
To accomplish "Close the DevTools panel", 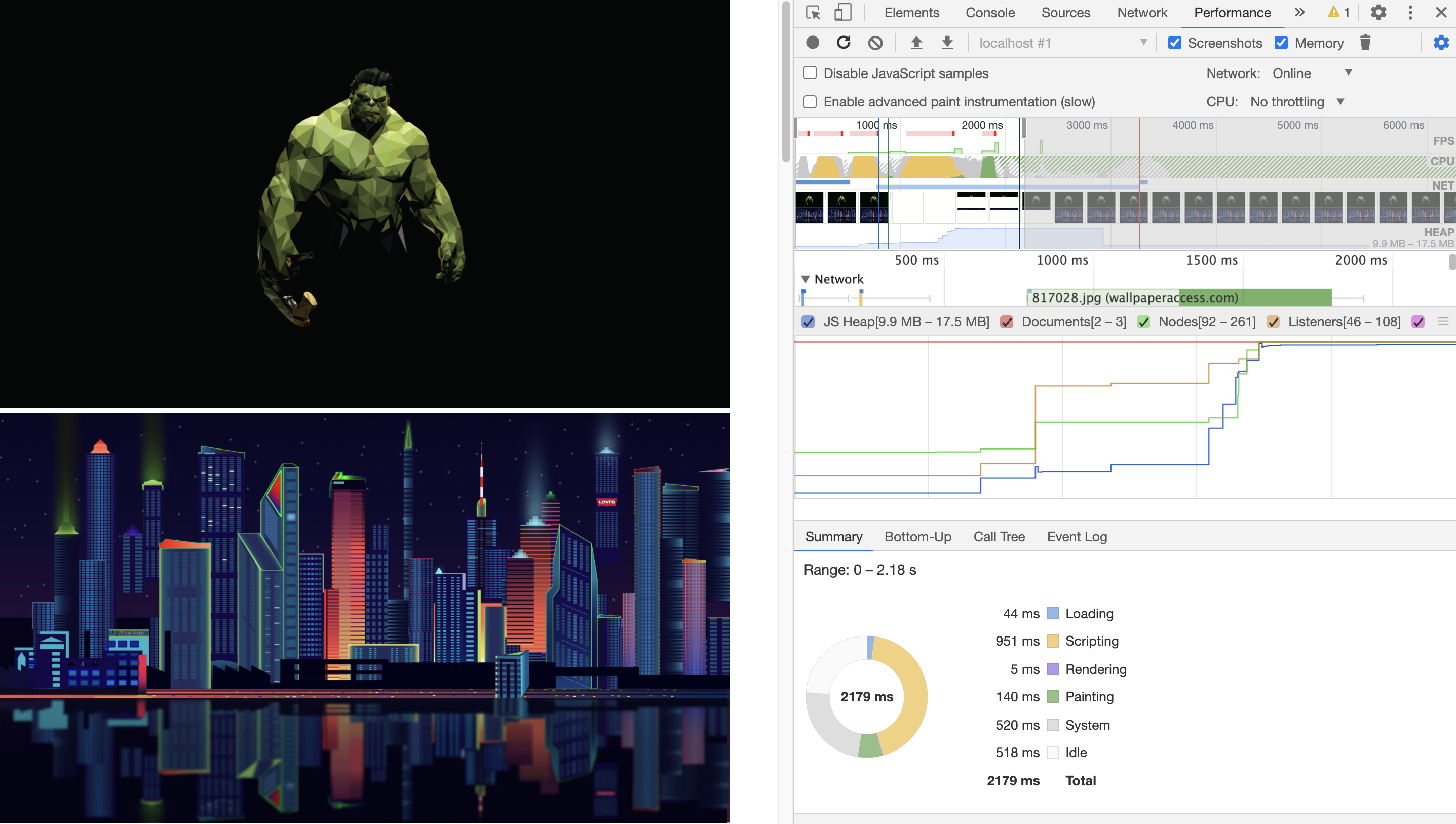I will [x=1441, y=13].
